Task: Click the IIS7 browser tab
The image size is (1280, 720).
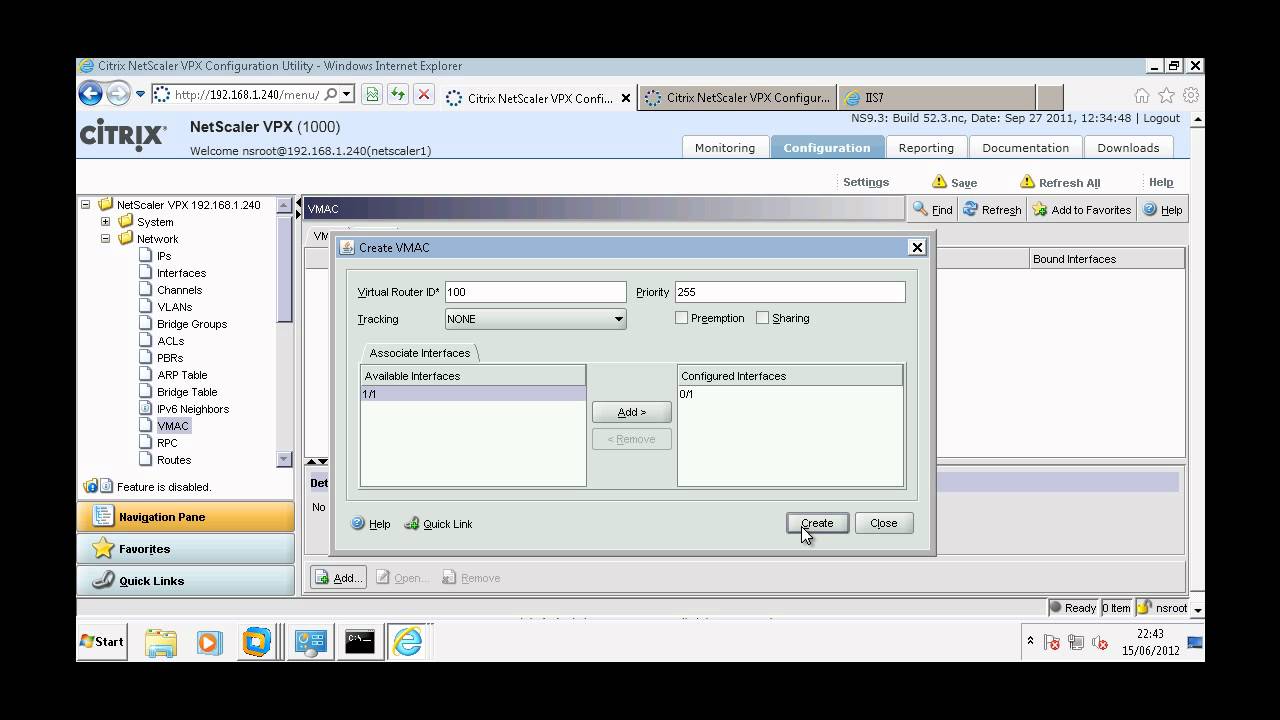Action: click(x=935, y=98)
